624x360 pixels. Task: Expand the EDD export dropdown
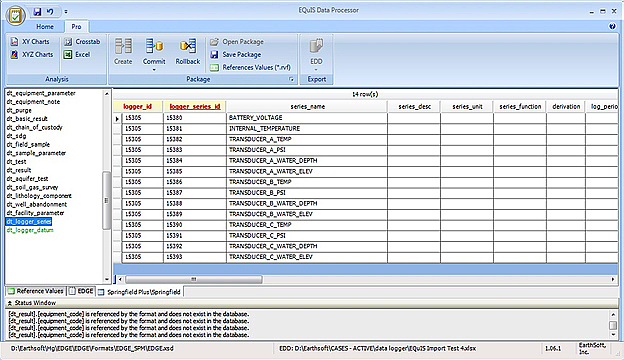click(x=316, y=70)
